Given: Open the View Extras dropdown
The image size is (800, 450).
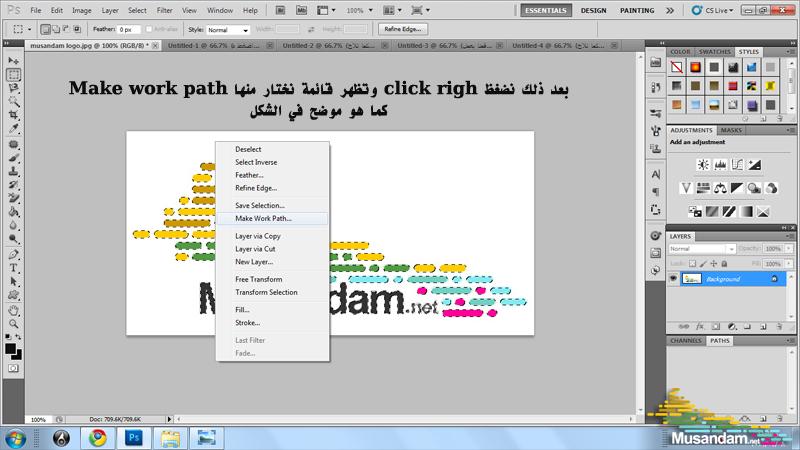Looking at the screenshot, I should tap(326, 10).
